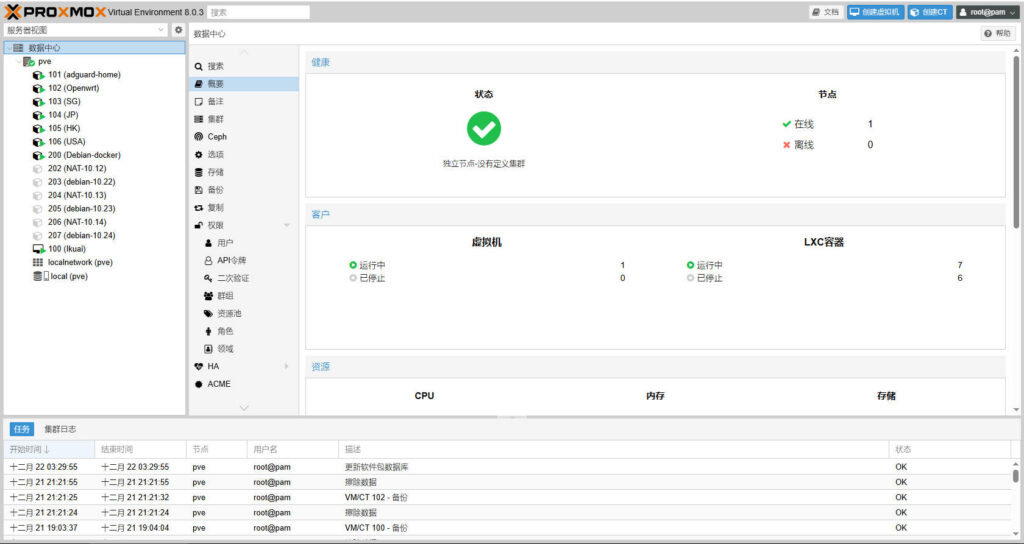Click the 创建CT button

point(930,12)
